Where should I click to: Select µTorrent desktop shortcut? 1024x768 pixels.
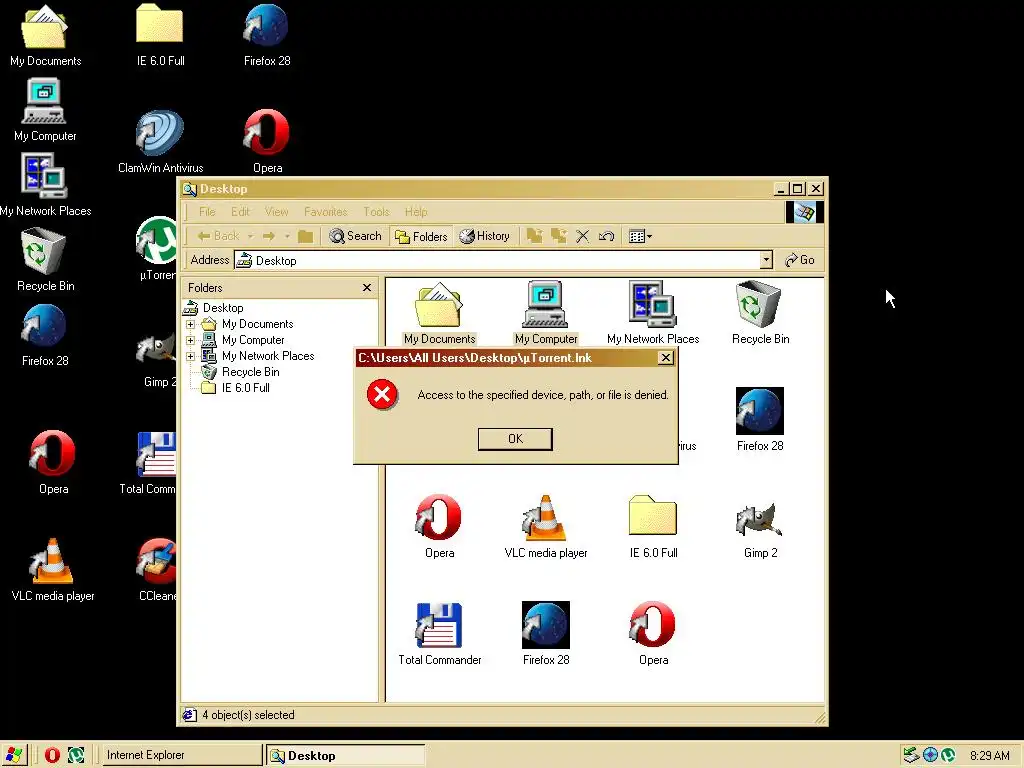(x=157, y=249)
